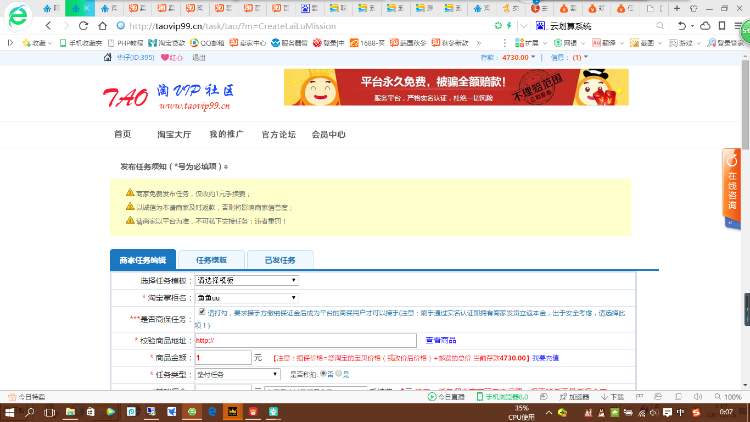Click the home icon in site top bar
This screenshot has height=422, width=750.
tap(108, 57)
